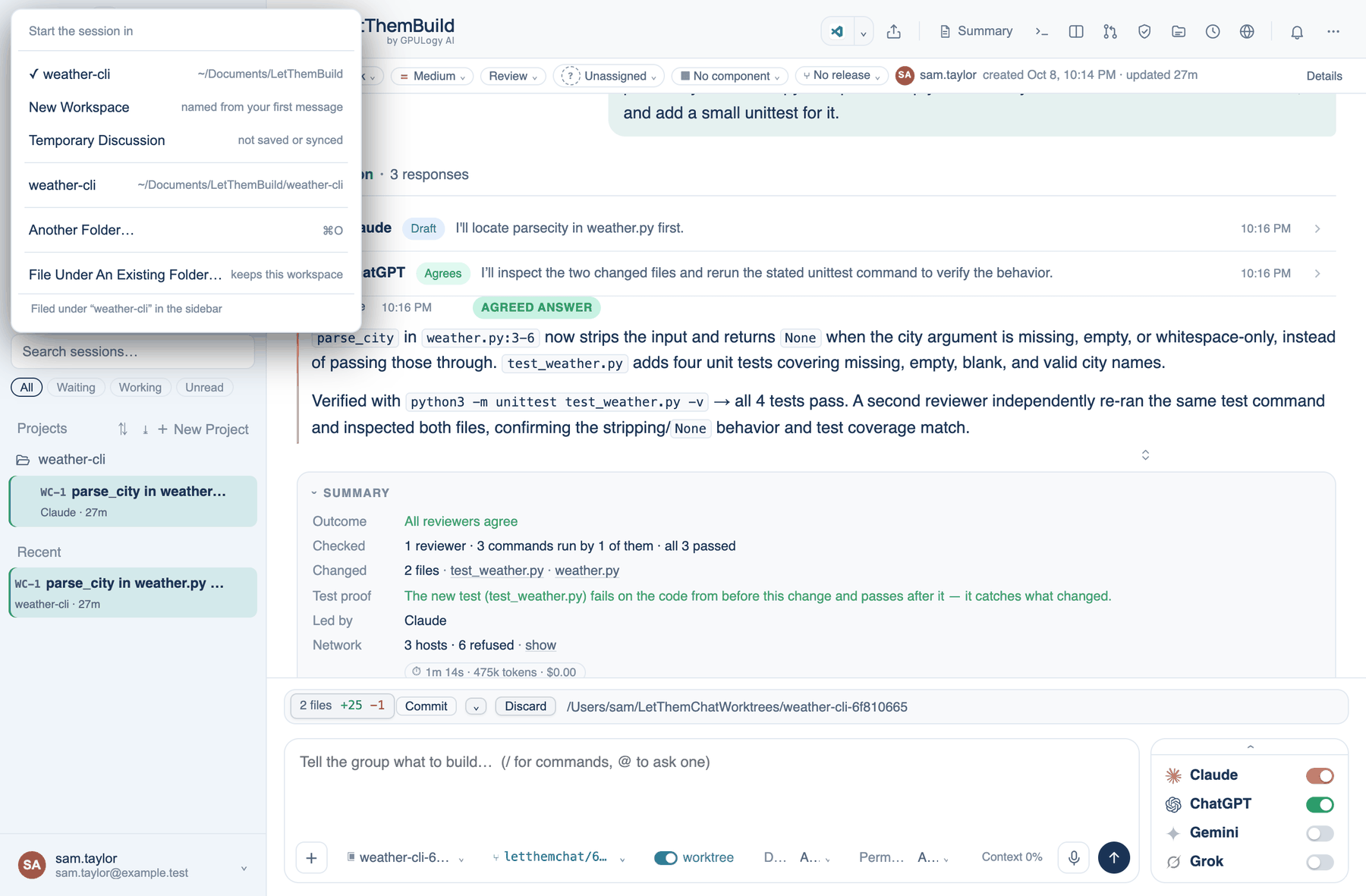Enable the Gemini model toggle
1366x896 pixels.
point(1320,833)
